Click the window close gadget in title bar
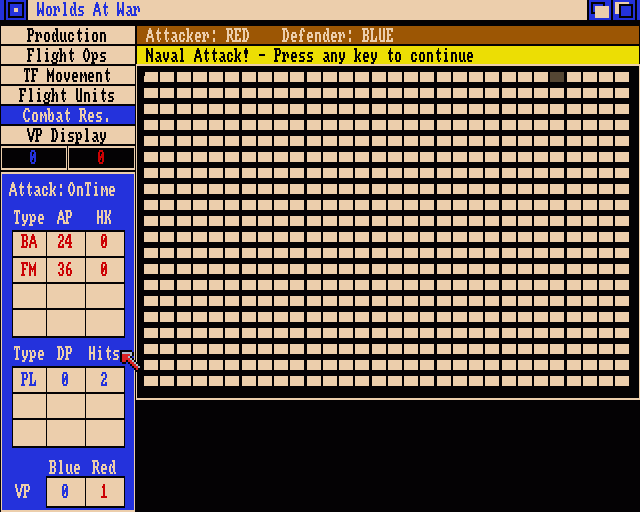Image resolution: width=640 pixels, height=512 pixels. pyautogui.click(x=15, y=11)
